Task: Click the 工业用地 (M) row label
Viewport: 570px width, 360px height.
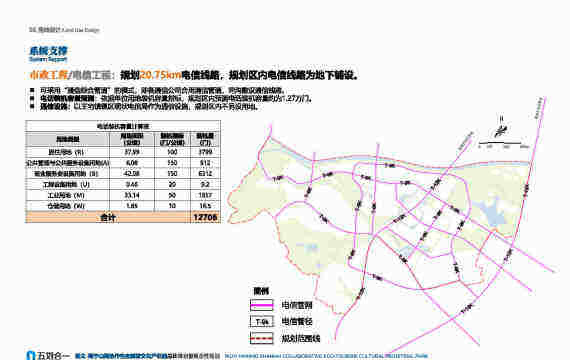Action: click(67, 195)
